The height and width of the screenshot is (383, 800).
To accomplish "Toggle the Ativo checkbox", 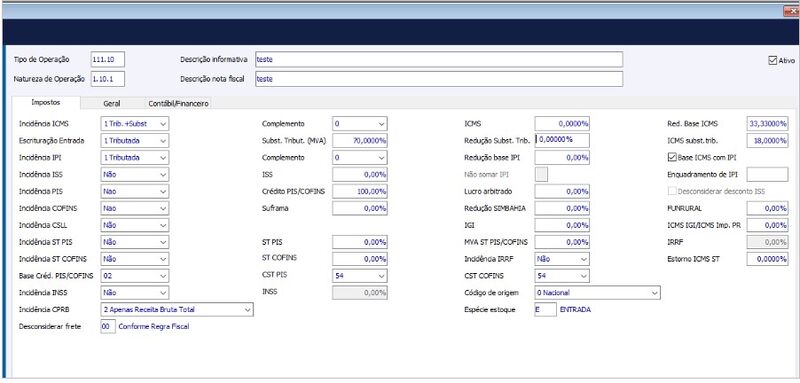I will tap(772, 60).
